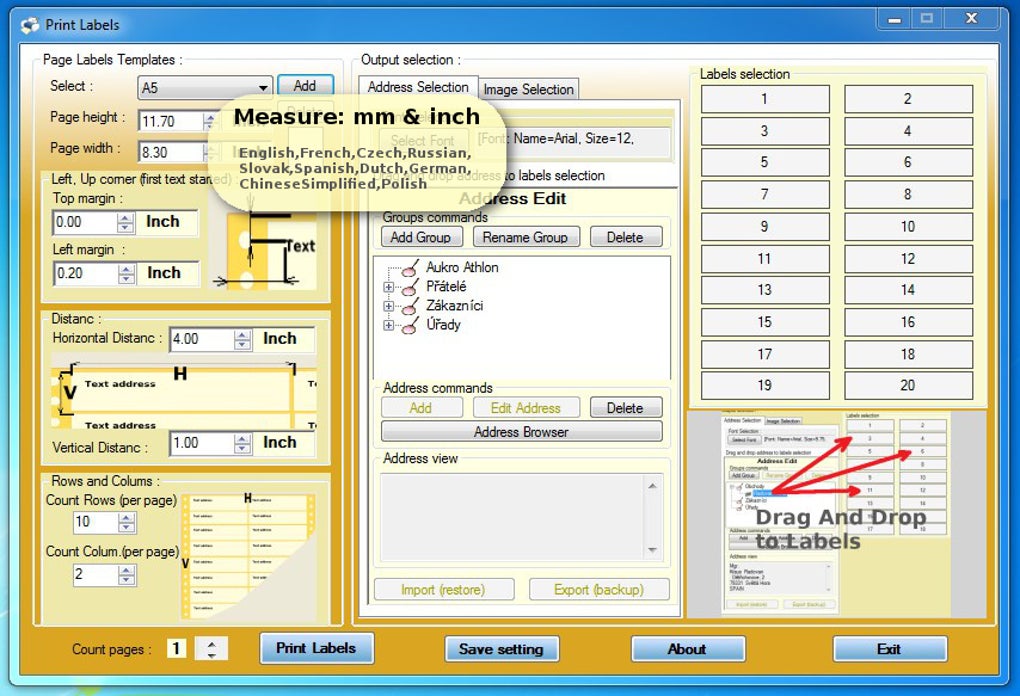This screenshot has width=1020, height=696.
Task: Click the Horizontal Distanc spinner arrows
Action: (x=242, y=340)
